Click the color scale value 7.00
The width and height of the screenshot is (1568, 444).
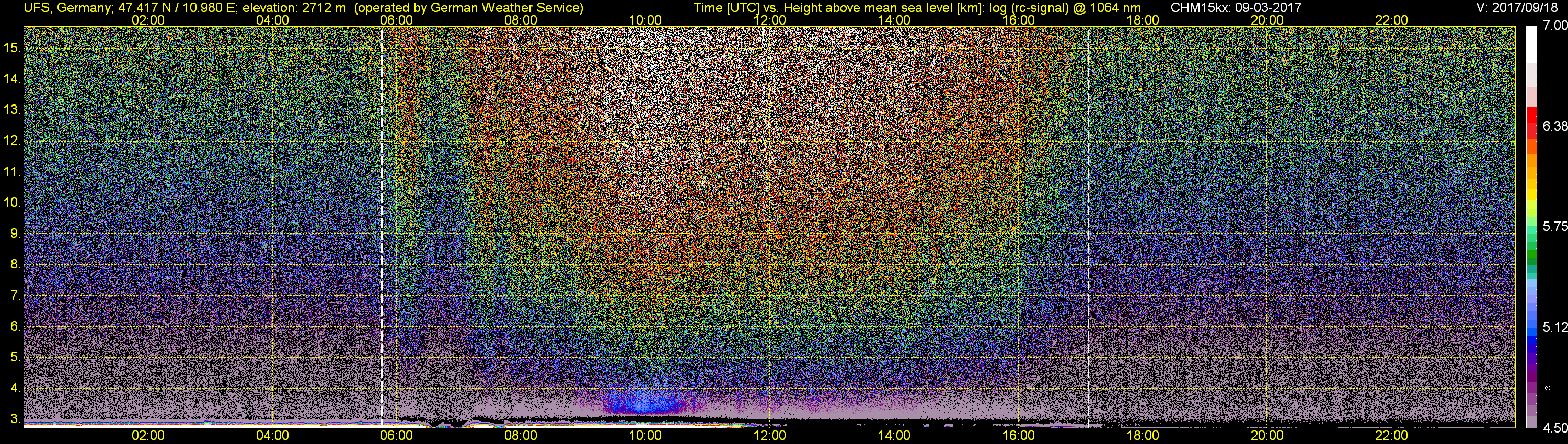tap(1554, 26)
